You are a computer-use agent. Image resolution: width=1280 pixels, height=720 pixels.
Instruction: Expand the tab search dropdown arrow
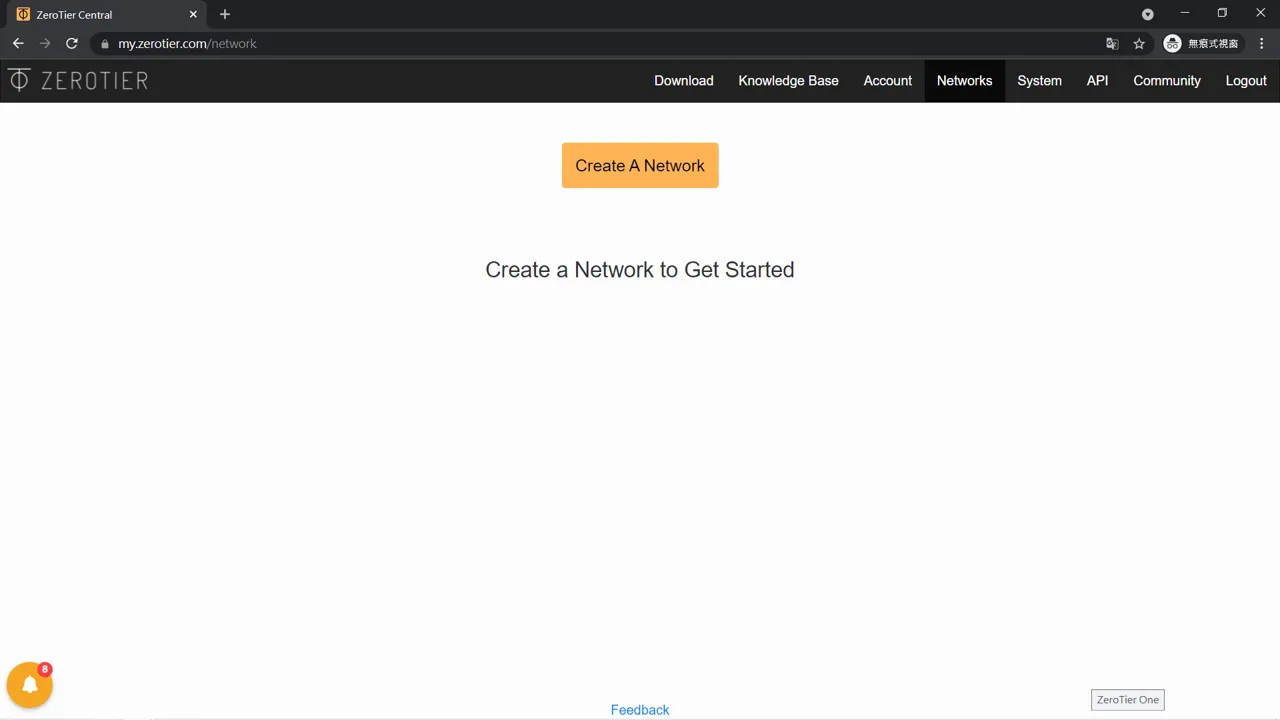pyautogui.click(x=1148, y=14)
